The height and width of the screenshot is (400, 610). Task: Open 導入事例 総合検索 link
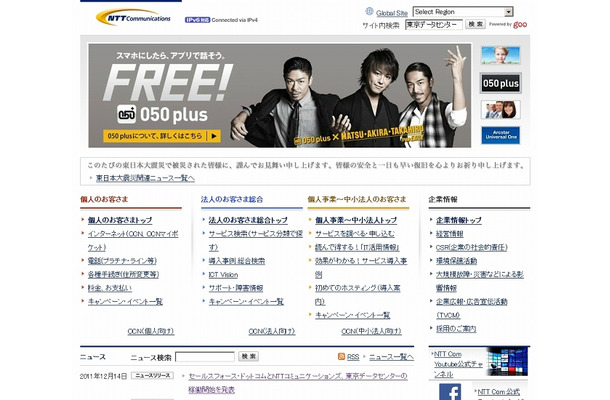[237, 261]
